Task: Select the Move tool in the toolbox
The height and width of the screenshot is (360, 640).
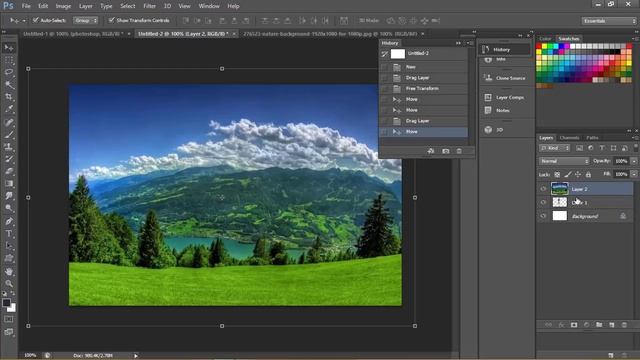Action: [x=9, y=48]
